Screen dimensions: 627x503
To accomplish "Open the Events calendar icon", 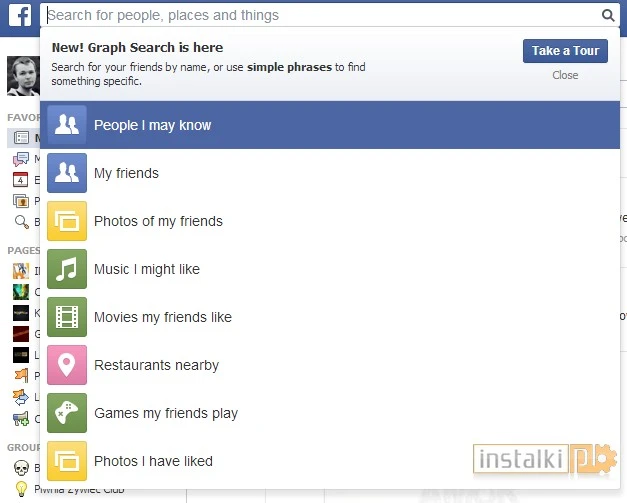I will [20, 180].
